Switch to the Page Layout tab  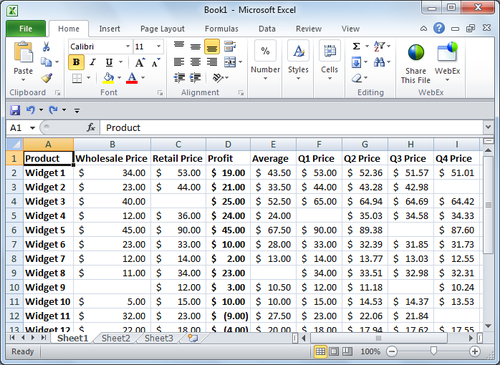point(162,29)
